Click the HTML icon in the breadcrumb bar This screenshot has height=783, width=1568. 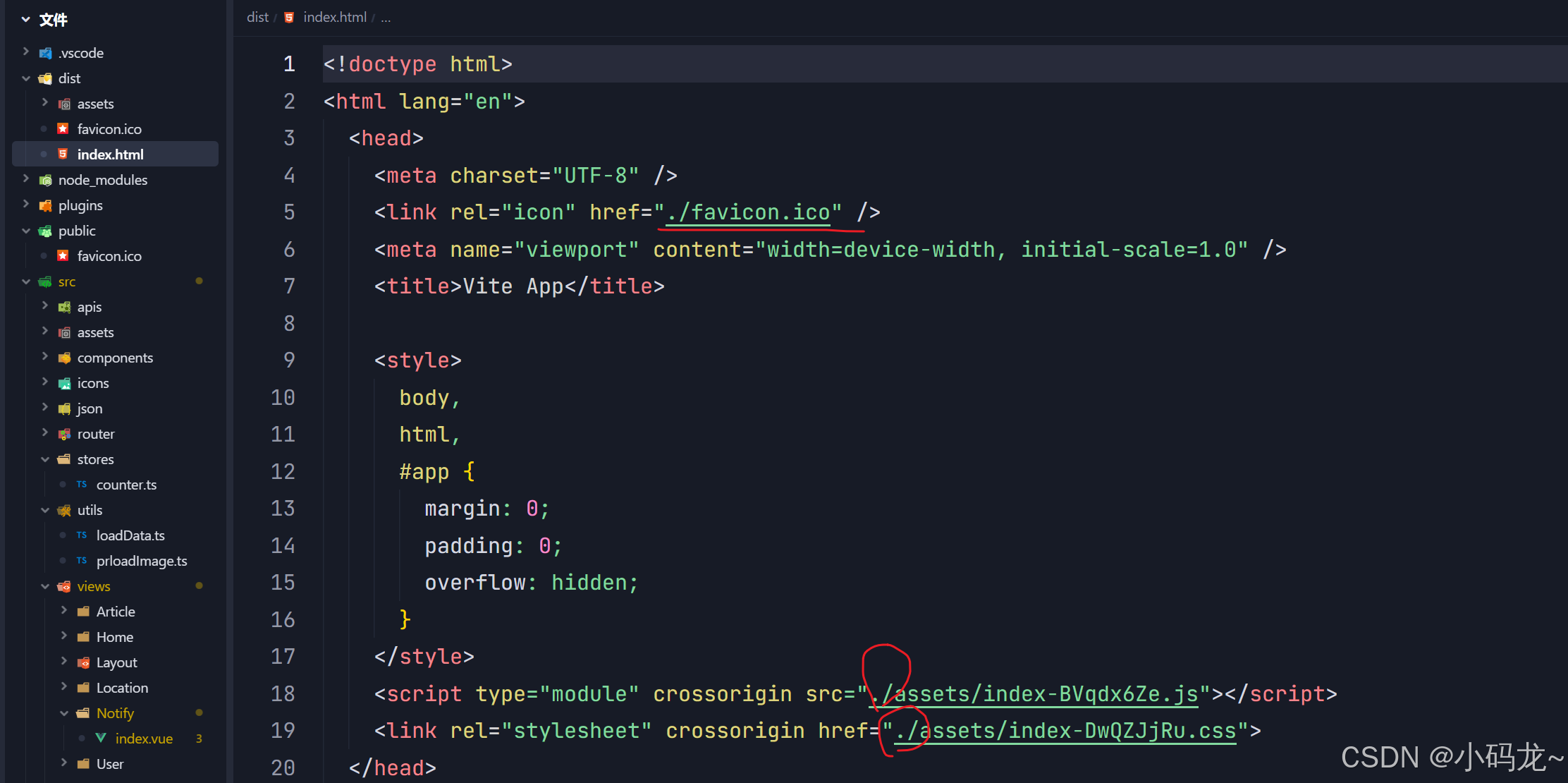(289, 18)
